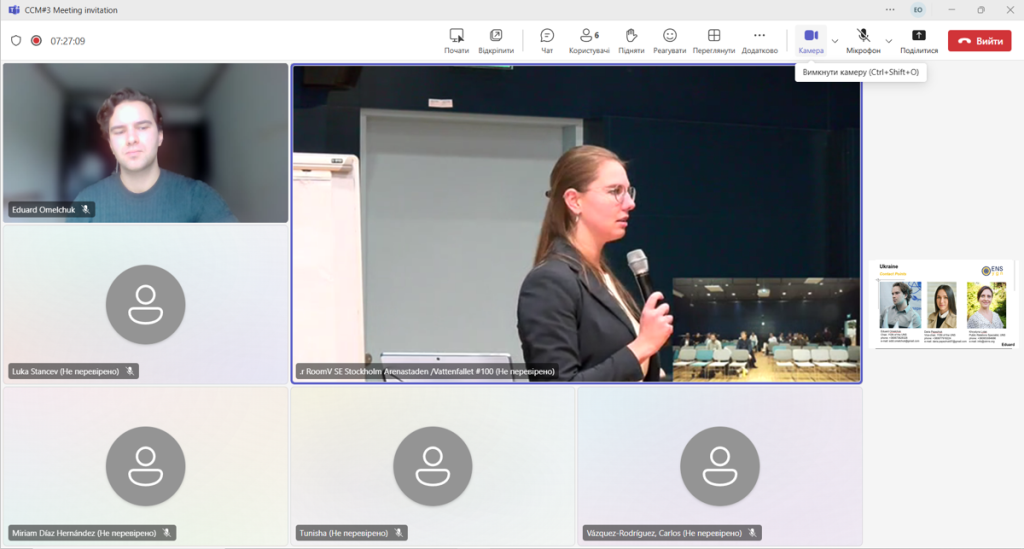The image size is (1024, 549).
Task: Leave meeting with red Вийти button
Action: click(979, 41)
